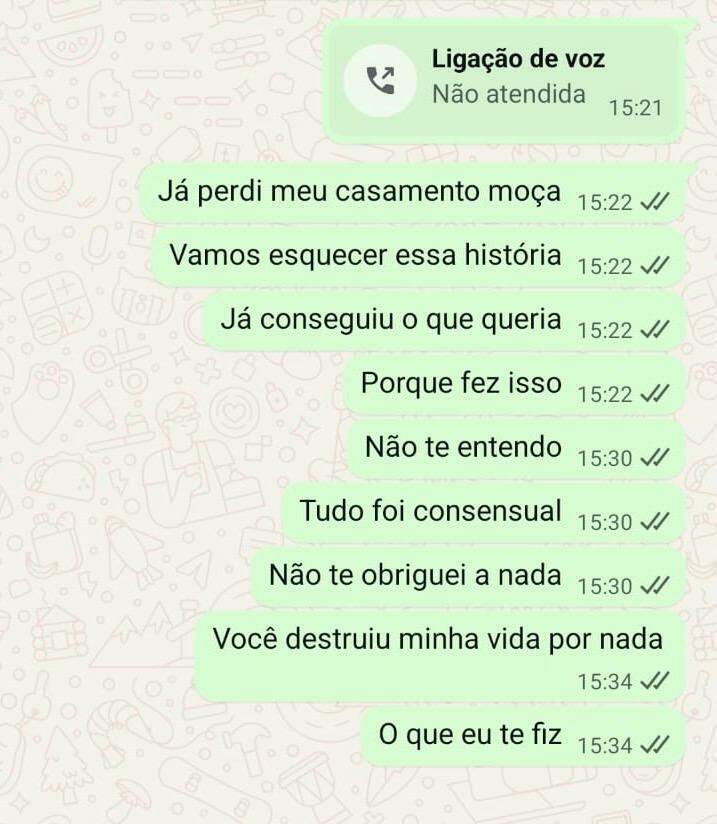This screenshot has height=824, width=717.
Task: Select message 'Não te obriguei a nada'
Action: click(468, 577)
